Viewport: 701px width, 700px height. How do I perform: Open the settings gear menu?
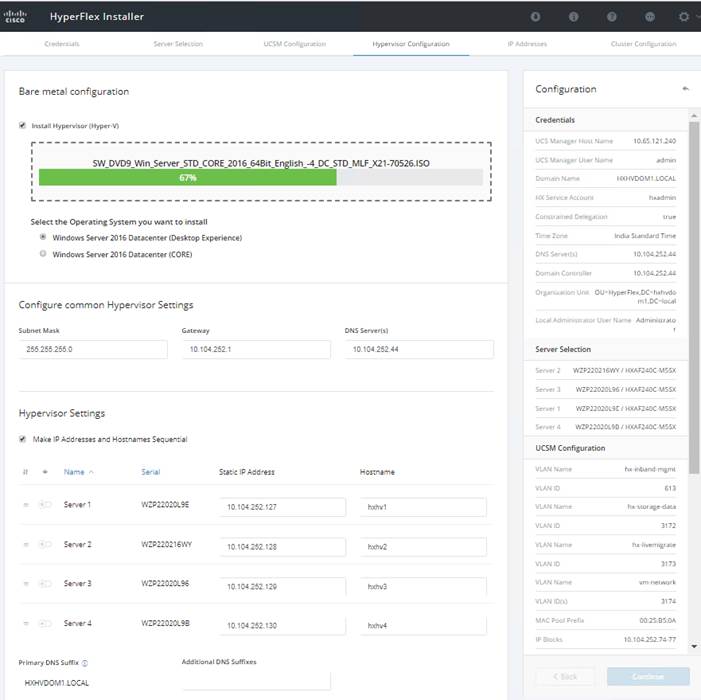pos(684,16)
